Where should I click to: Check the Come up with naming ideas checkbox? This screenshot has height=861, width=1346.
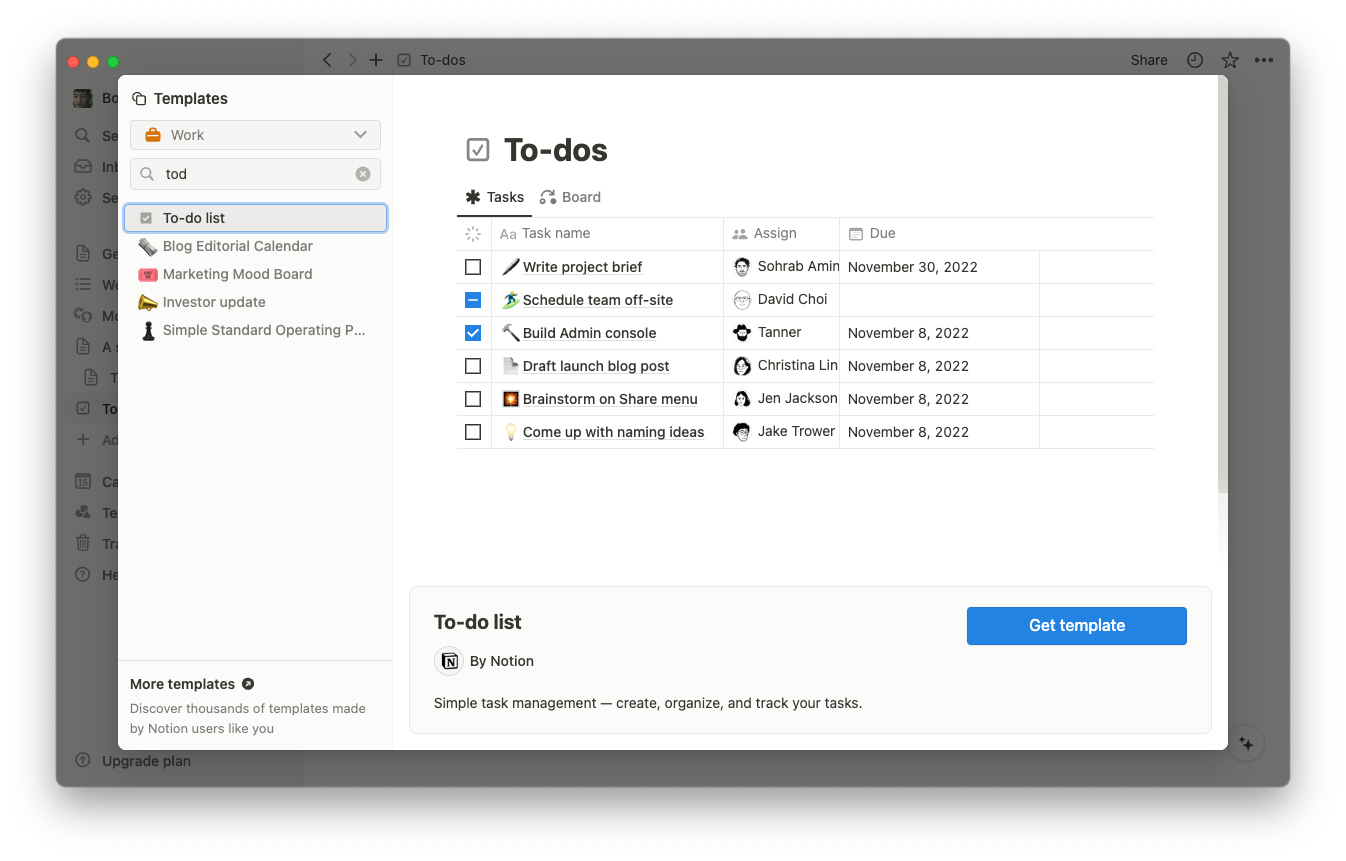473,432
